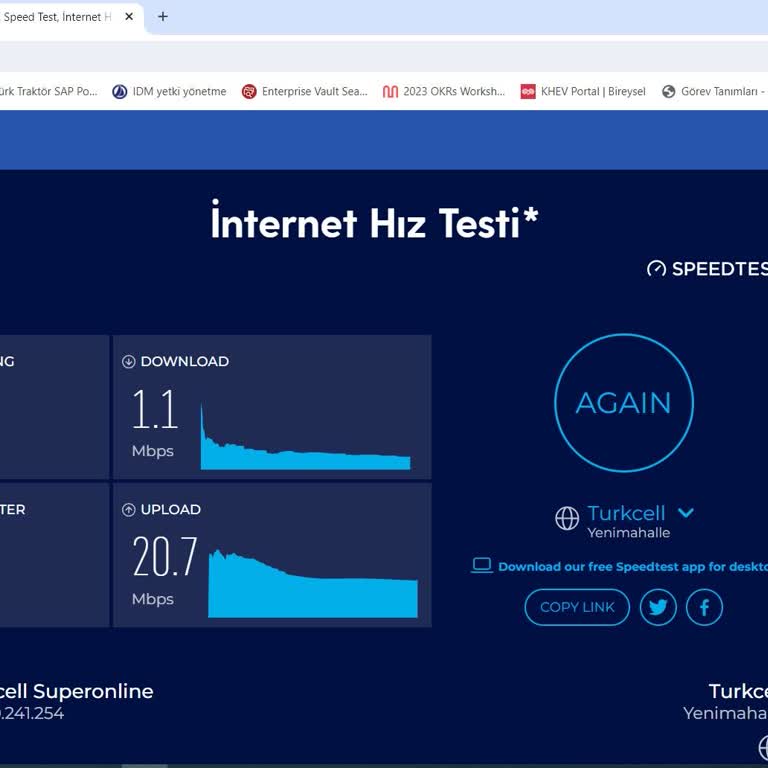Click the AGAIN button to rerun test
Image resolution: width=768 pixels, height=768 pixels.
pyautogui.click(x=624, y=403)
